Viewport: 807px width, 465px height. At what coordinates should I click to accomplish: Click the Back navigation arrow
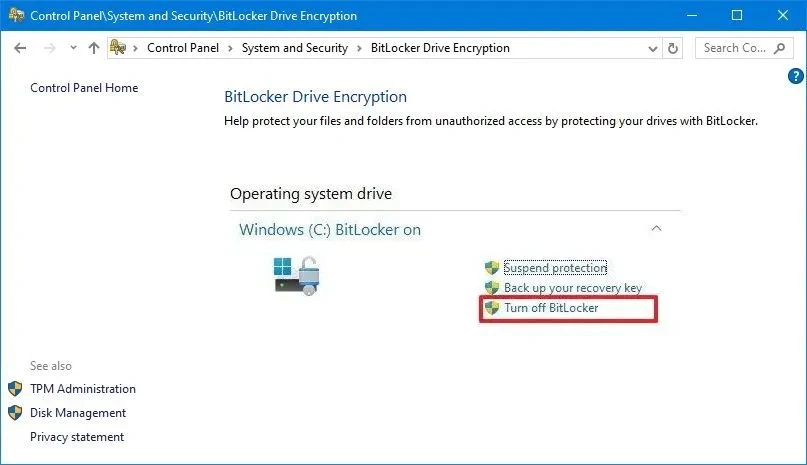(21, 48)
